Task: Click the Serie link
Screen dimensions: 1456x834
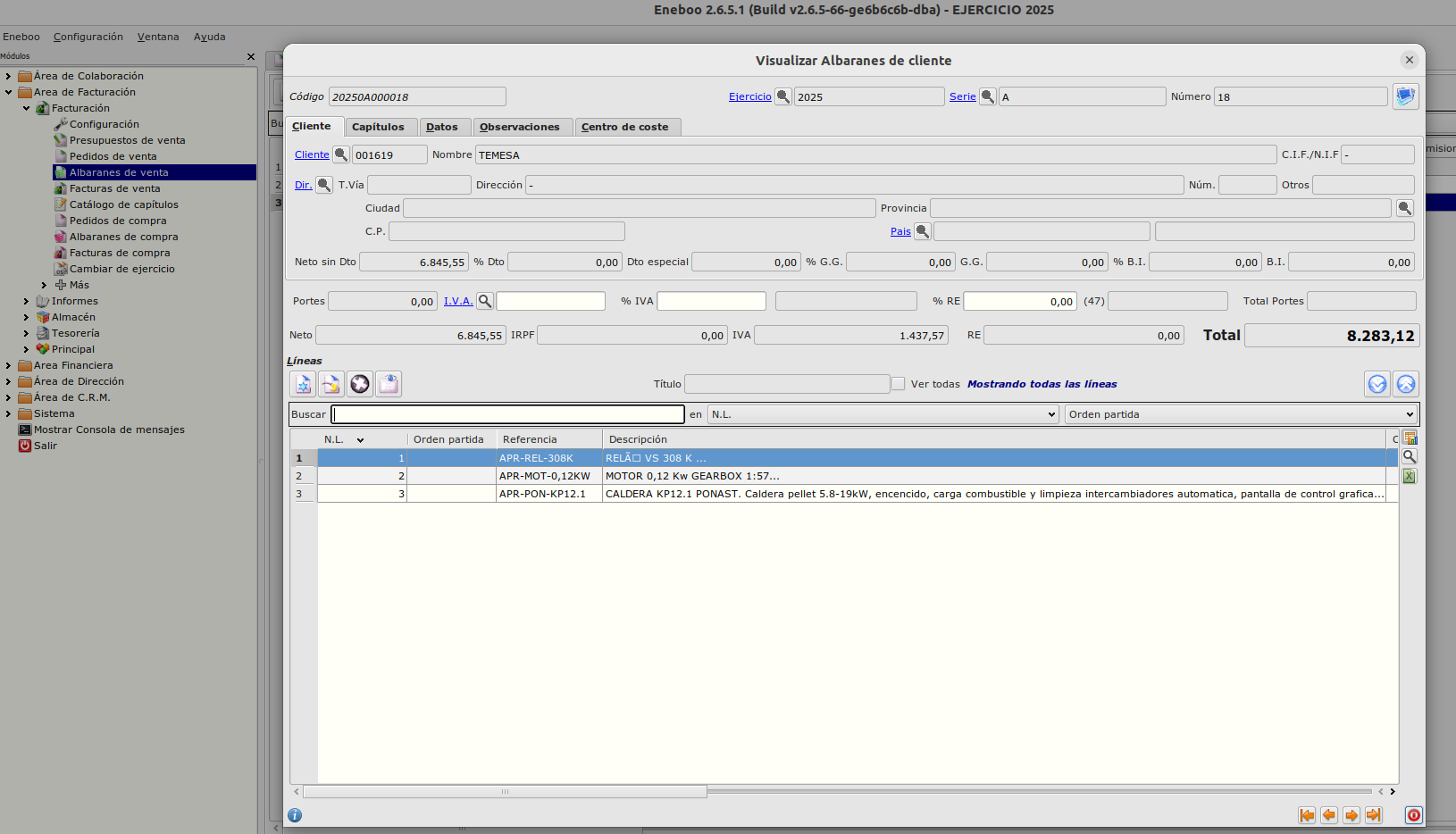Action: (963, 96)
